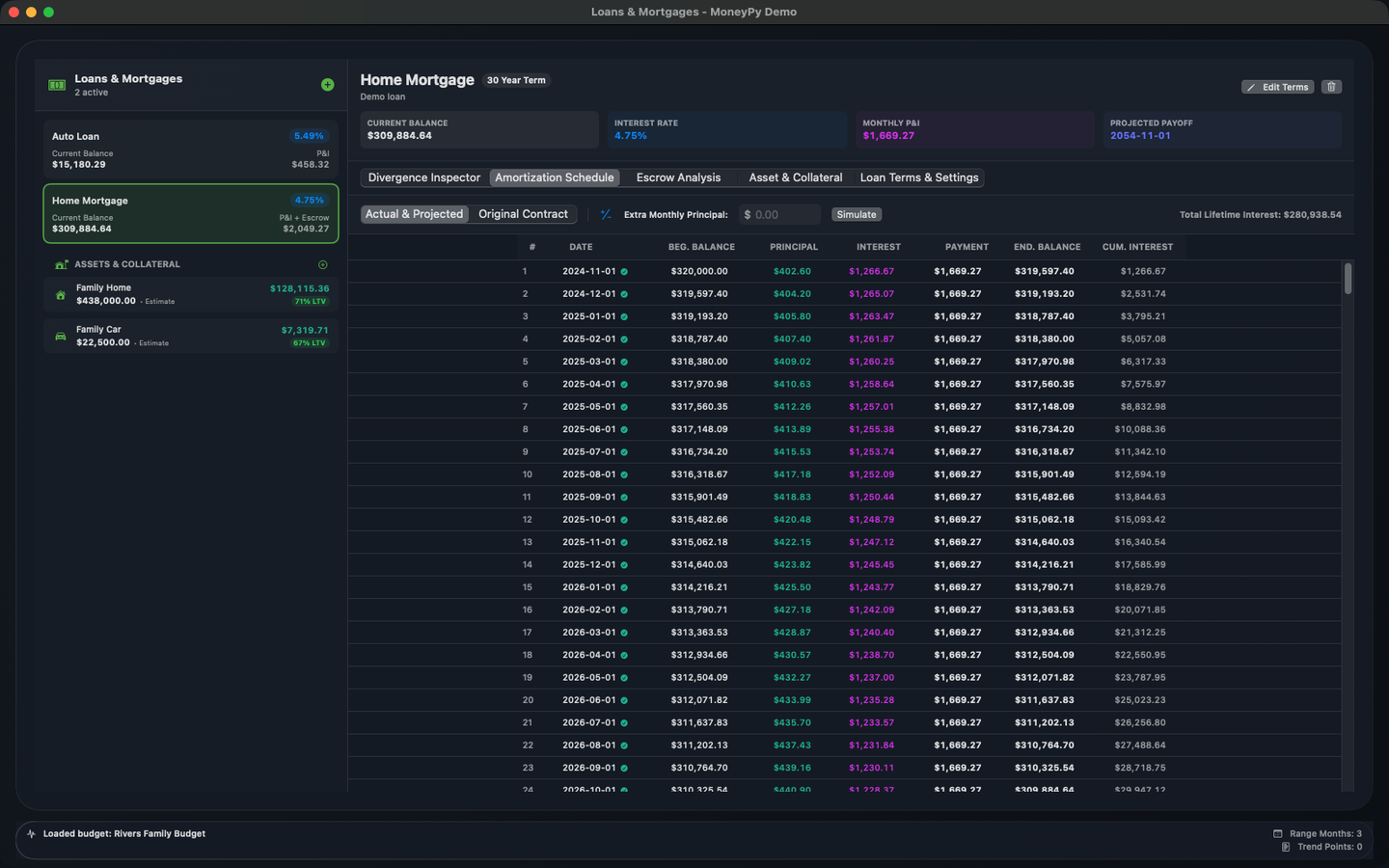Click the PRINCIPAL column header

(794, 247)
